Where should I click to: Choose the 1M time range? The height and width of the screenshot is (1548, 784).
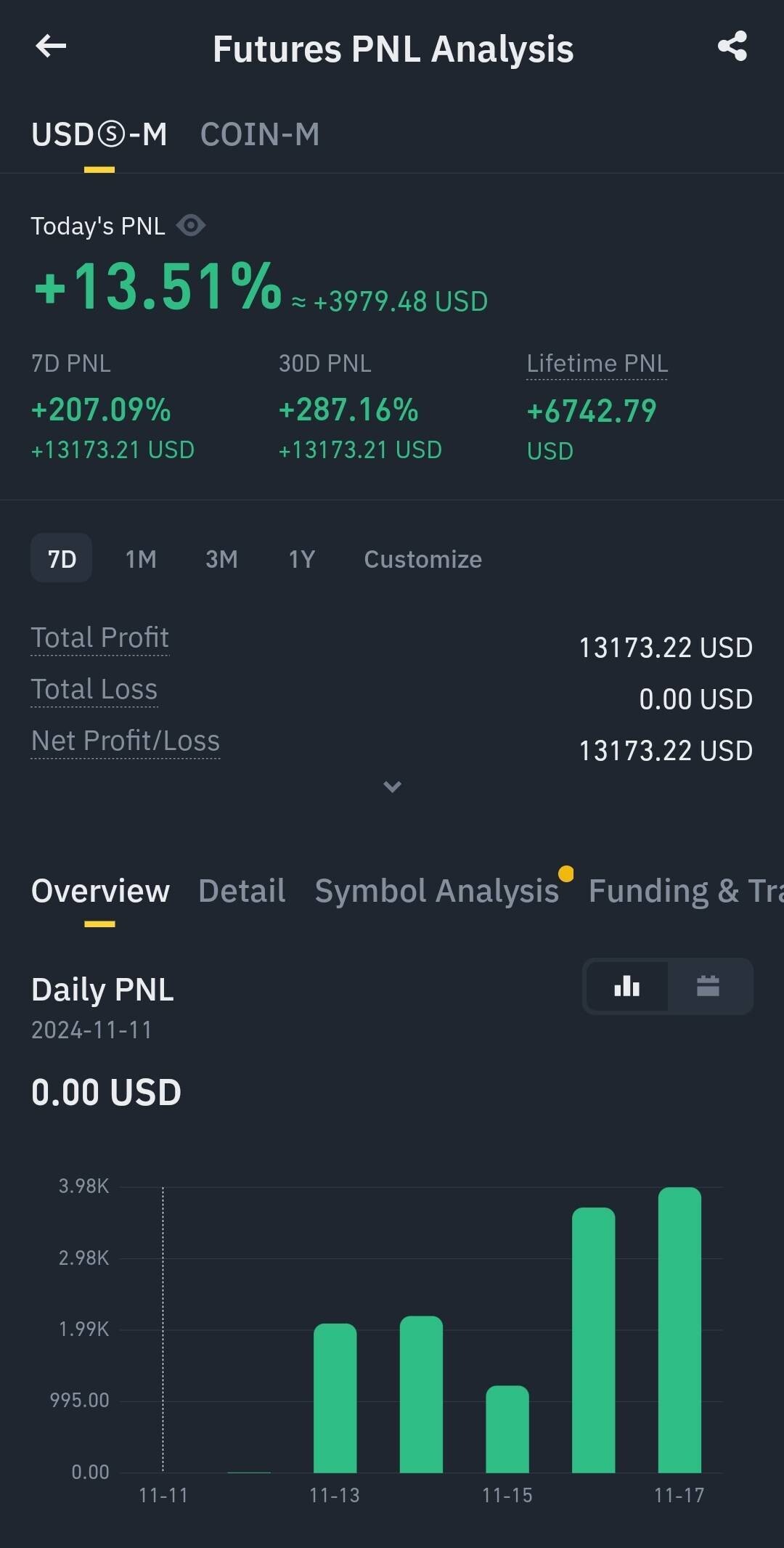coord(141,559)
